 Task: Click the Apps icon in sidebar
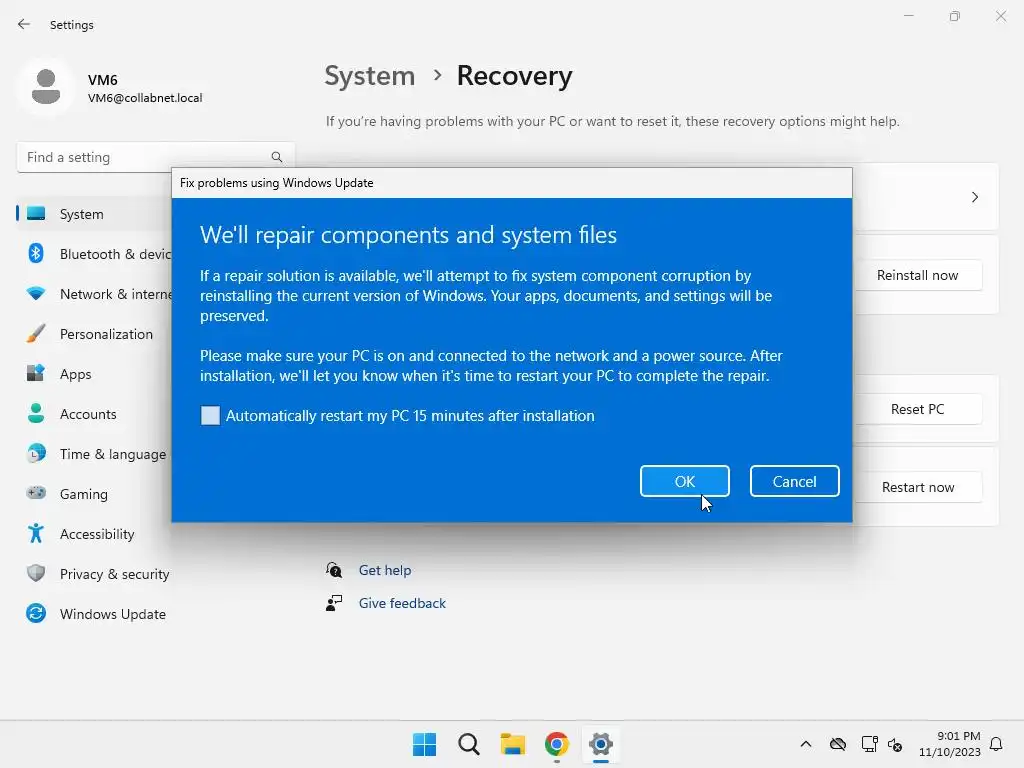tap(36, 374)
